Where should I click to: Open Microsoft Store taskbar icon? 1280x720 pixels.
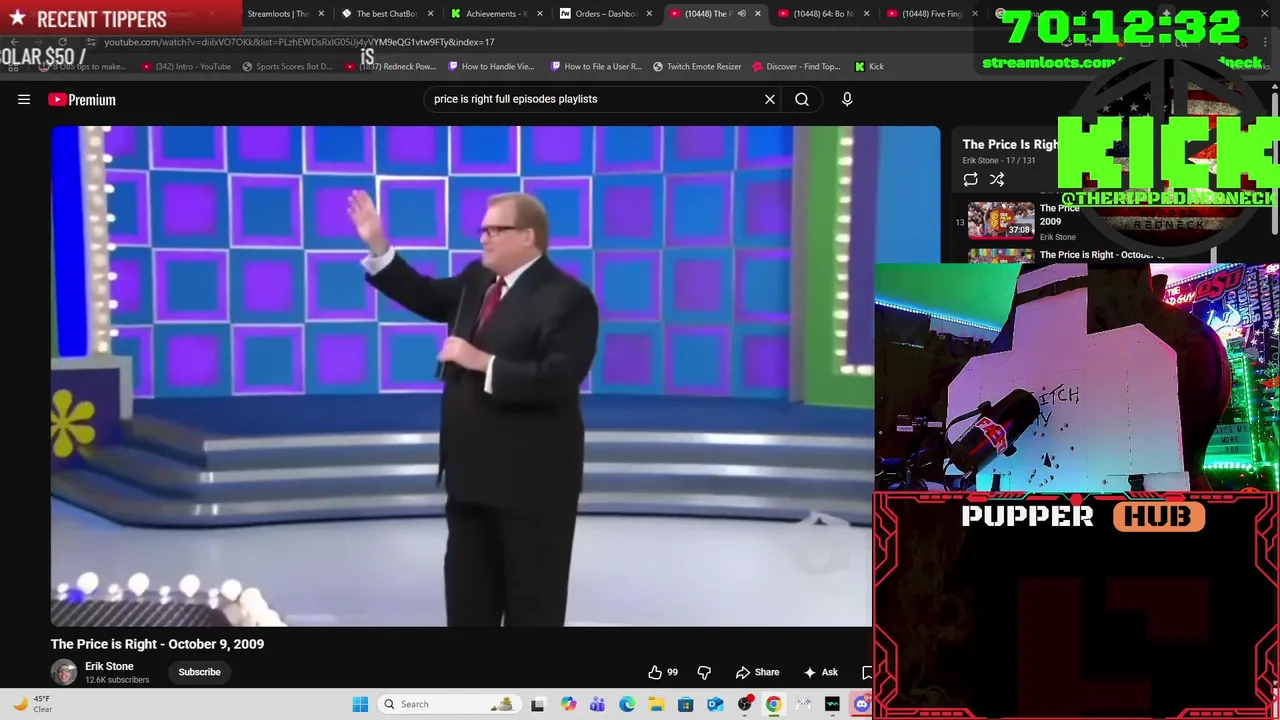point(685,704)
